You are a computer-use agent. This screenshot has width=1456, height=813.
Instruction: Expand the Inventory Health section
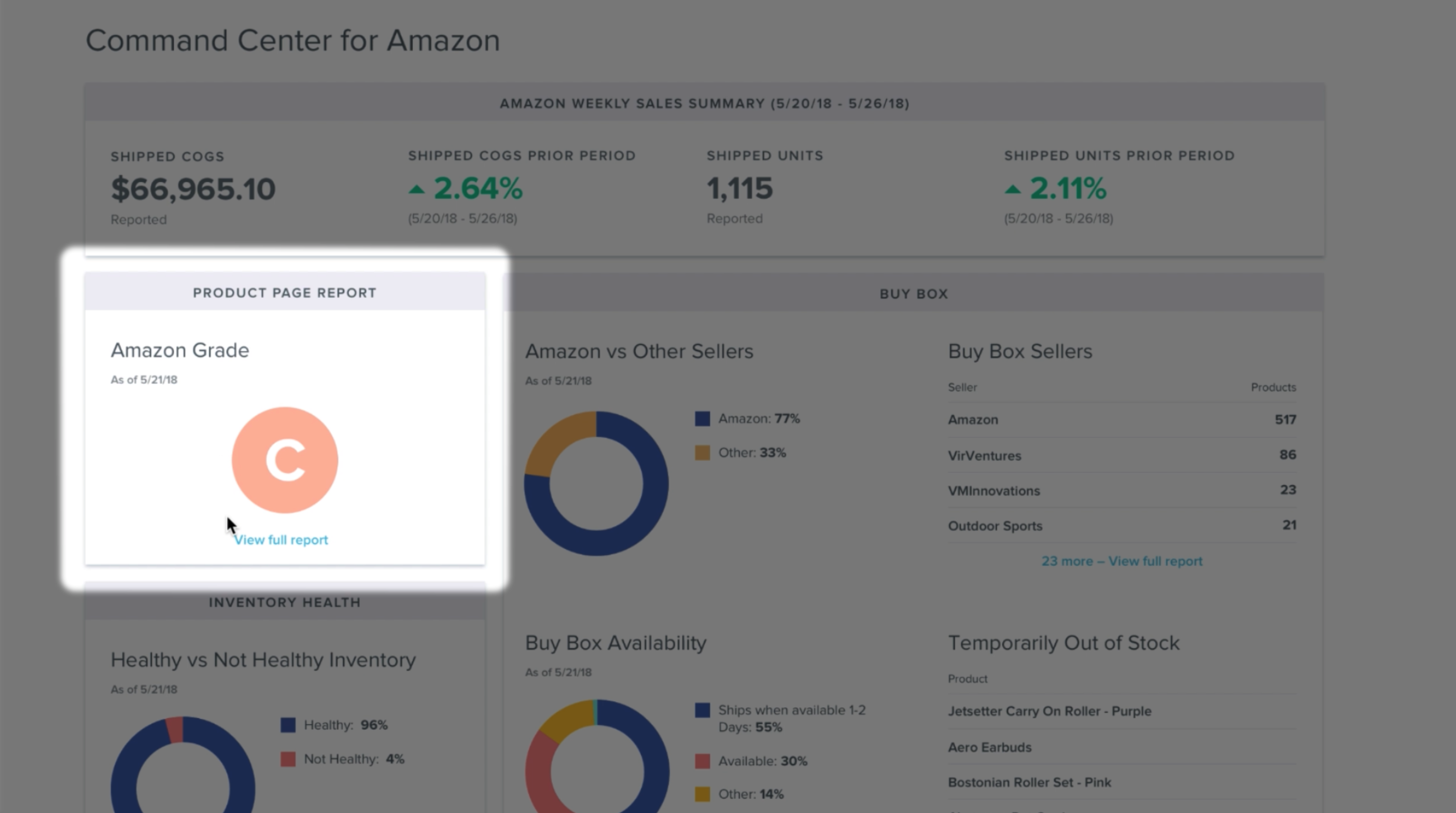click(284, 602)
